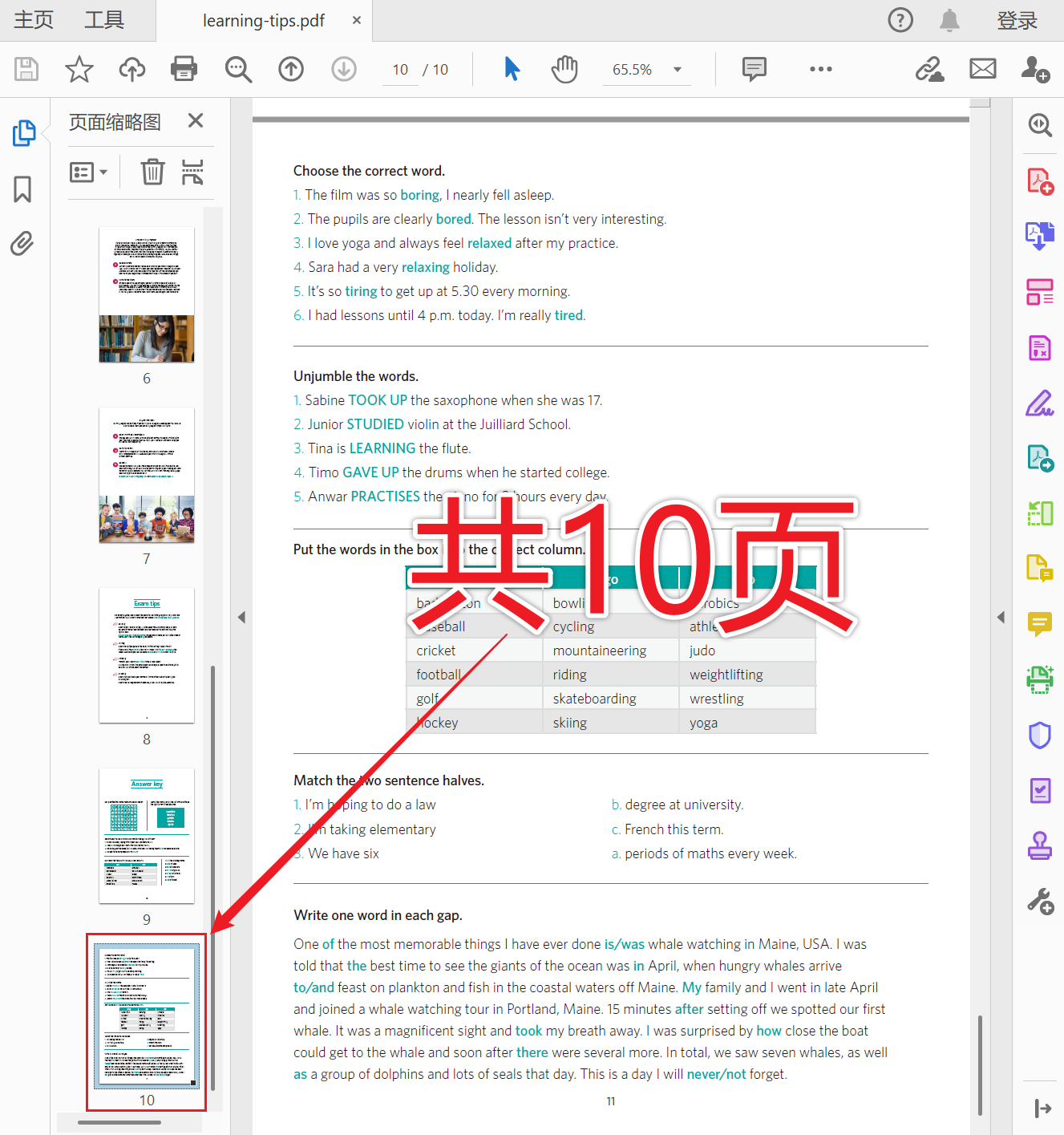Click the 登录 sign-in link
Screen dimensions: 1064x1135
[1017, 20]
